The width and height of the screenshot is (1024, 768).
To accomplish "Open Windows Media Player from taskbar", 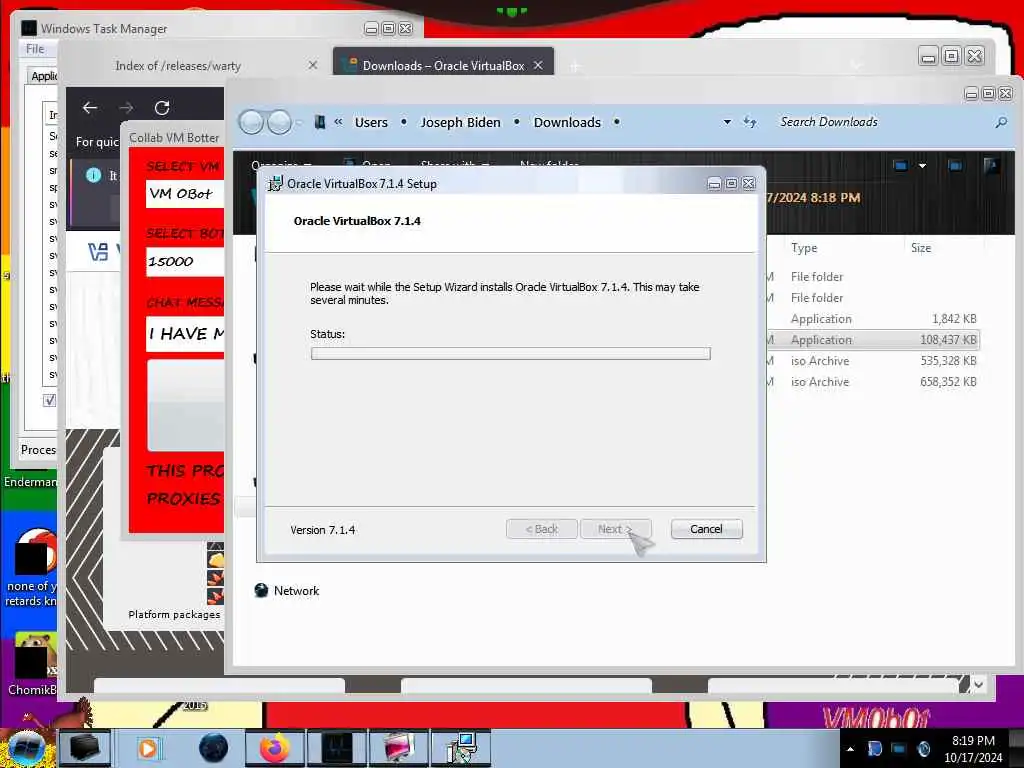I will coord(148,748).
